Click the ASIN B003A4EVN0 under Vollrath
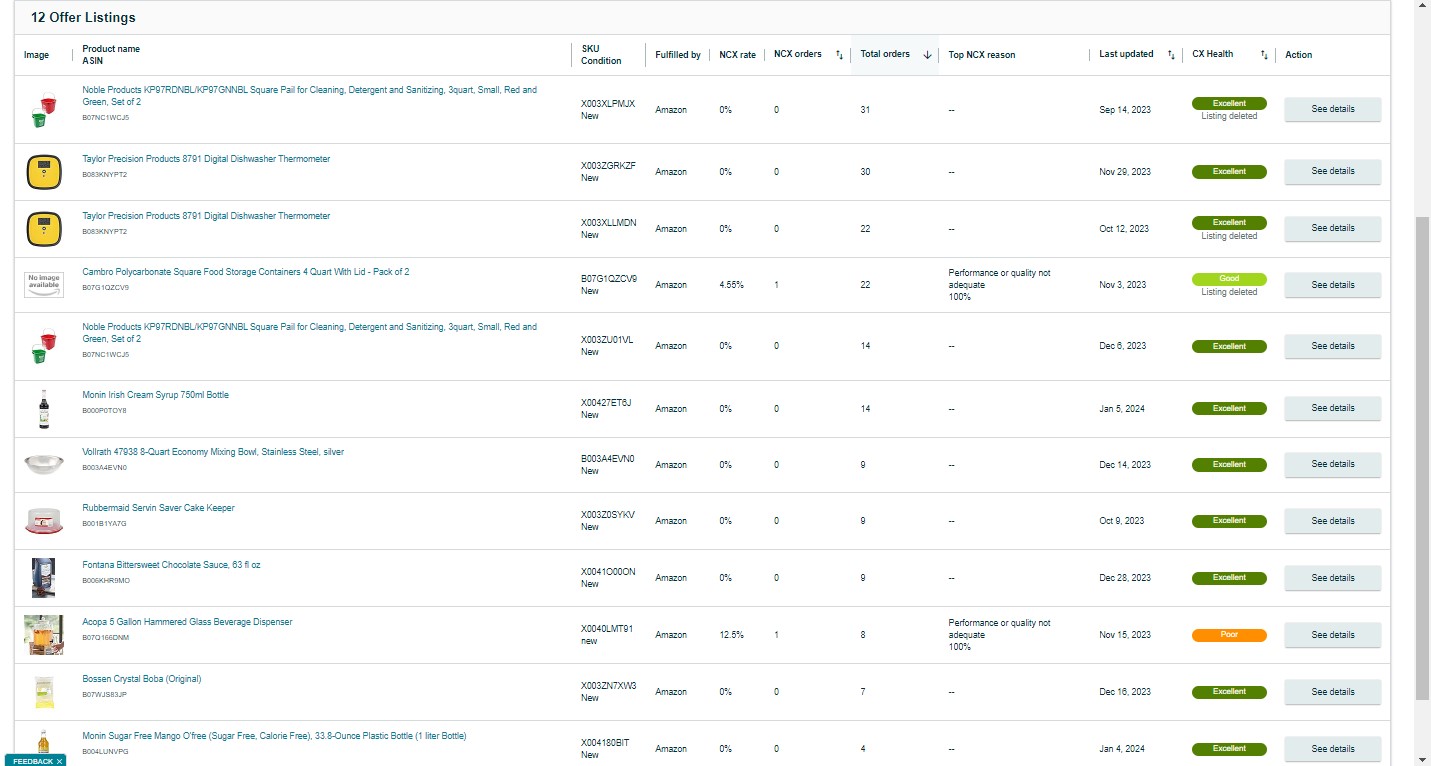Viewport: 1431px width, 766px height. pyautogui.click(x=104, y=468)
